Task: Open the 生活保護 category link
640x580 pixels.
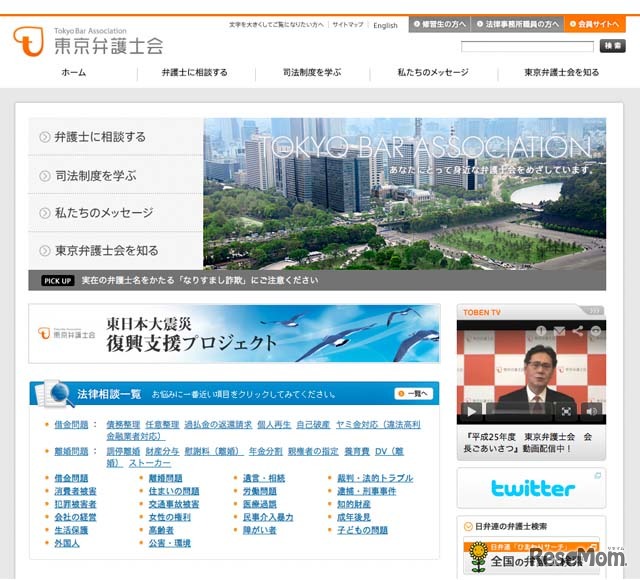Action: pyautogui.click(x=71, y=530)
